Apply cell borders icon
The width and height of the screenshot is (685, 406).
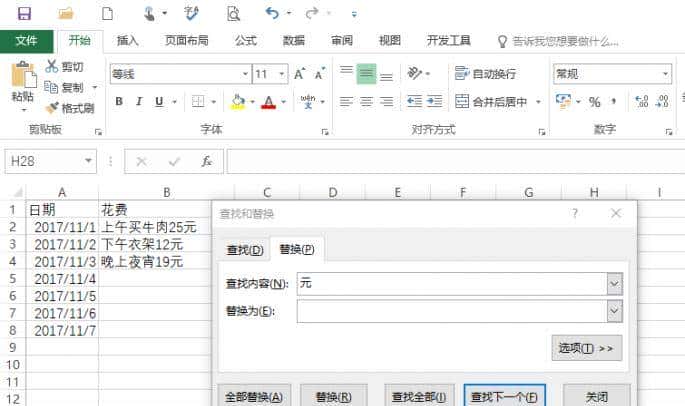click(198, 102)
